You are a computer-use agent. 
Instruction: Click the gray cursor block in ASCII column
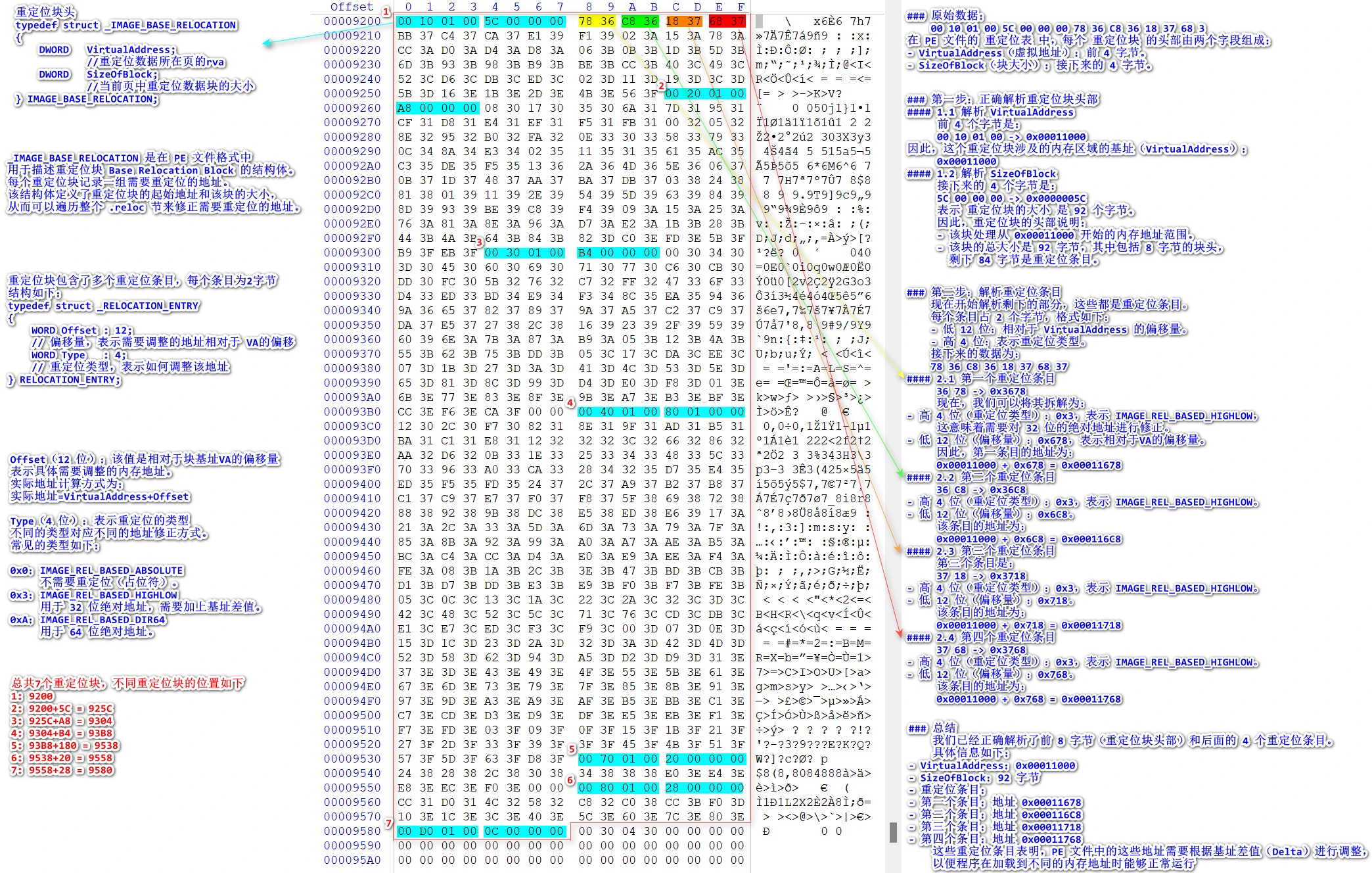point(759,21)
